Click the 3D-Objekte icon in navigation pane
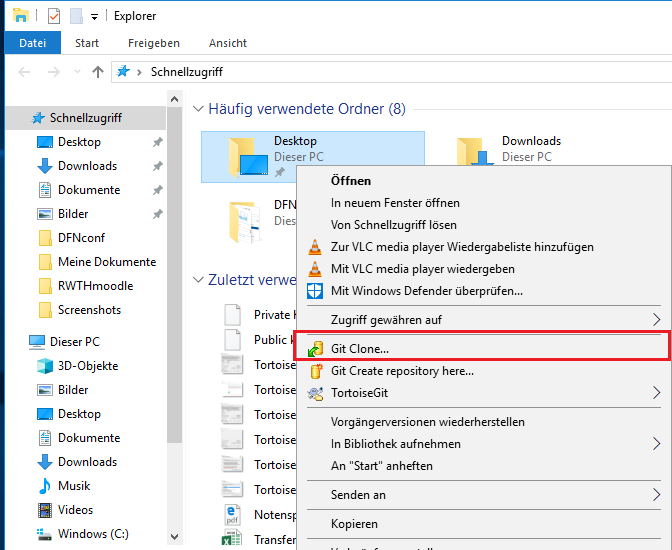 pyautogui.click(x=44, y=366)
